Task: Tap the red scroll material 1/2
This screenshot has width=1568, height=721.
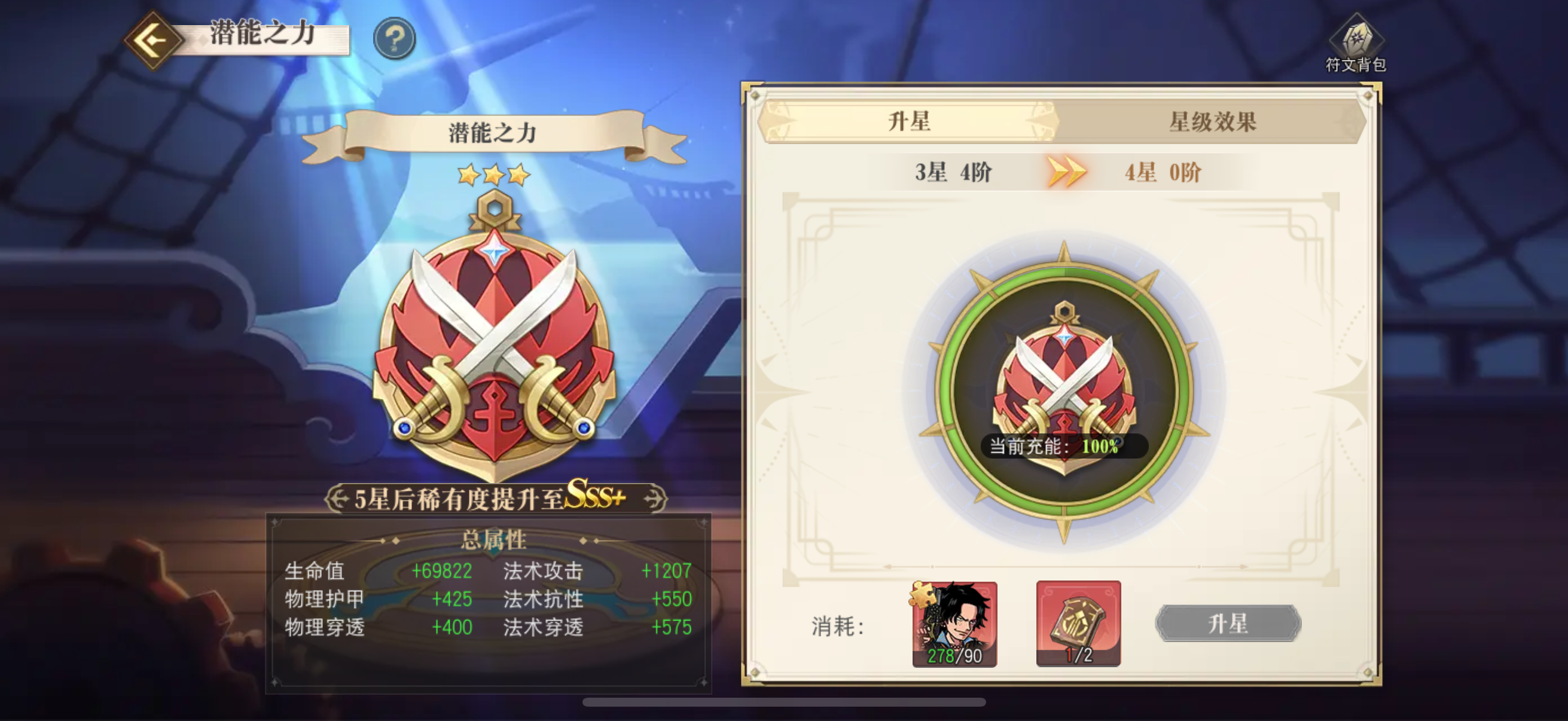Action: [1079, 624]
